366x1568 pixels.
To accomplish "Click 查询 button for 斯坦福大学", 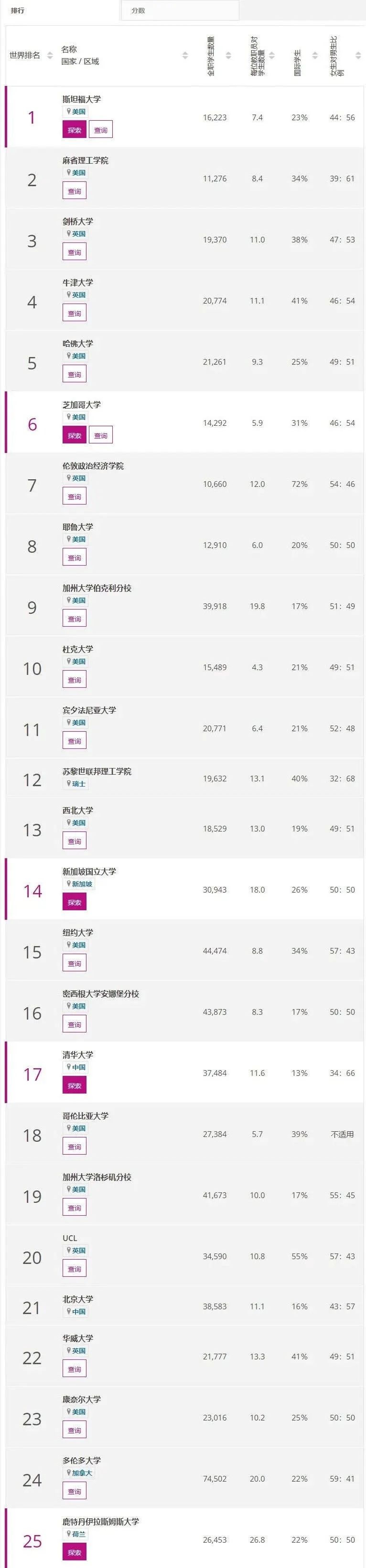I will 100,130.
